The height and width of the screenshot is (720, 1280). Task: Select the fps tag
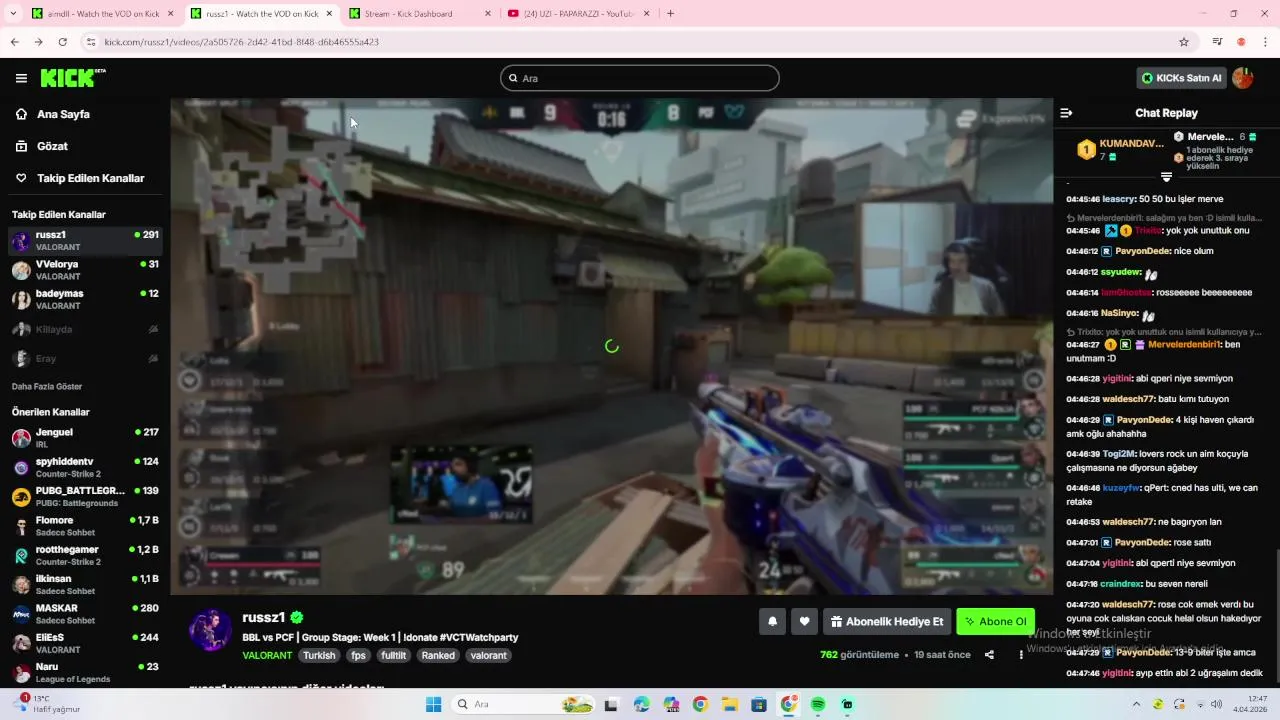tap(358, 656)
